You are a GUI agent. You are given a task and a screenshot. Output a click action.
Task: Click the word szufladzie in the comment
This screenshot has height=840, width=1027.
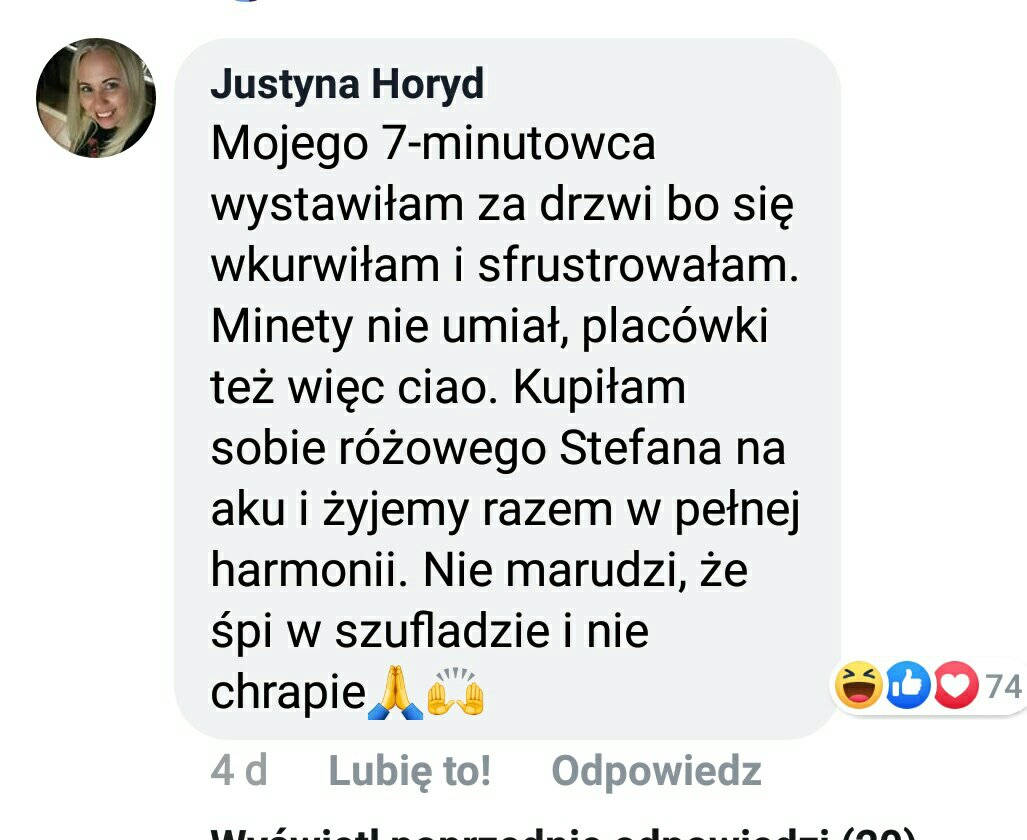point(442,631)
